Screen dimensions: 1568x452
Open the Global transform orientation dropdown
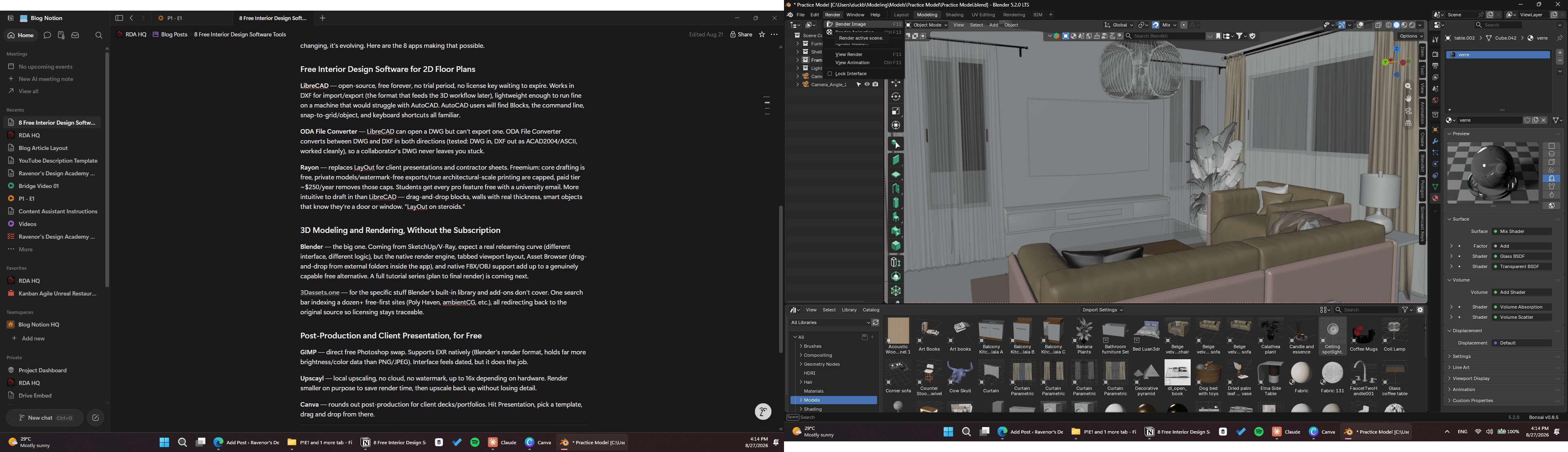(x=1119, y=26)
